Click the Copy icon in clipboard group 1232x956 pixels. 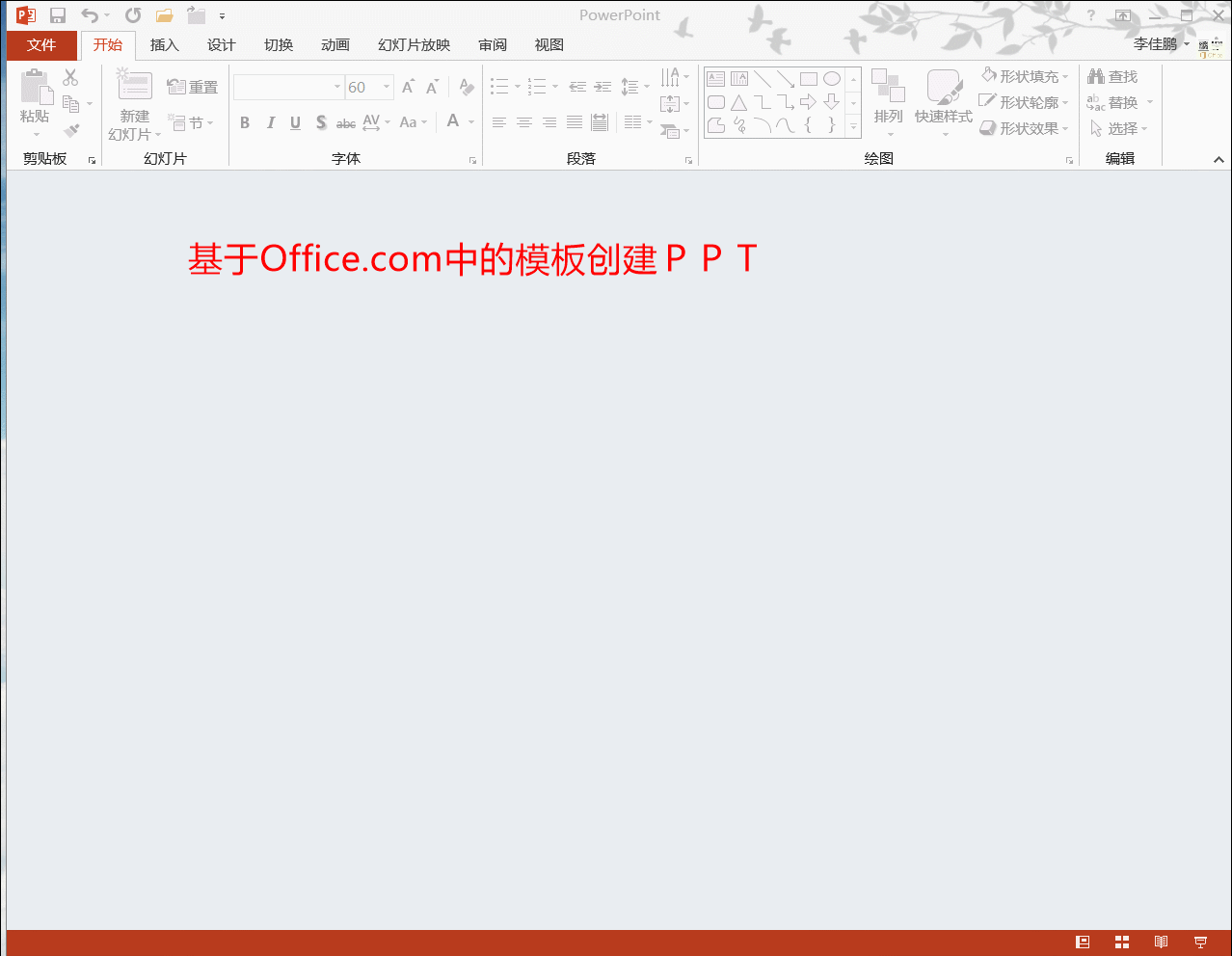click(x=70, y=103)
